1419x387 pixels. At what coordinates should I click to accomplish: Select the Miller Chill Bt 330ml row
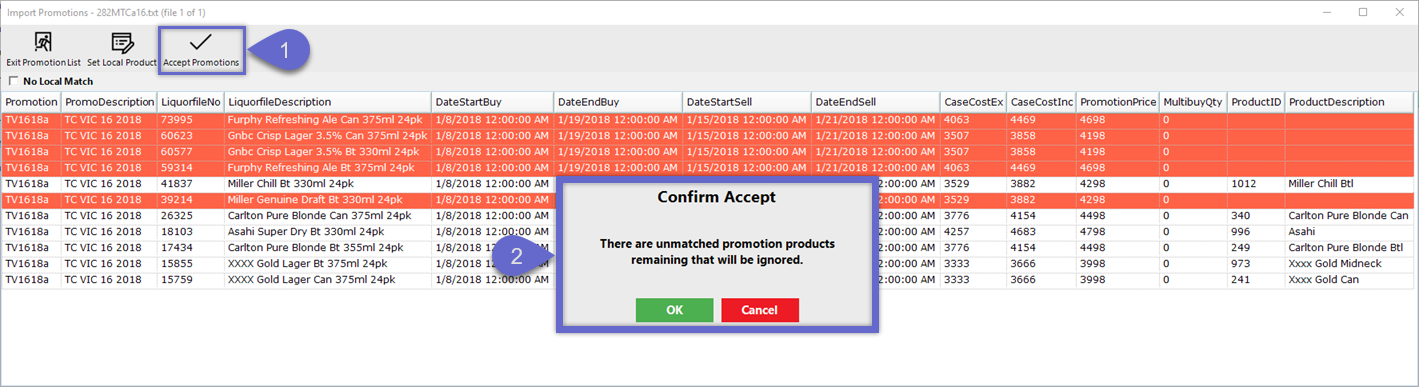click(708, 184)
